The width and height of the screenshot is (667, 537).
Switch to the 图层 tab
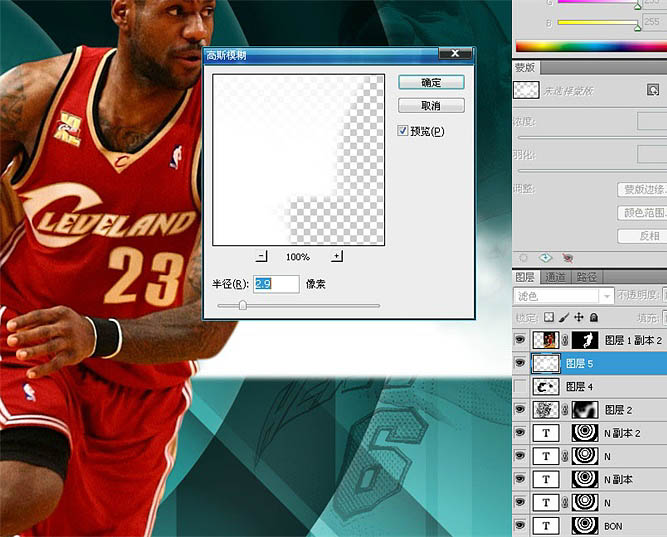click(525, 277)
